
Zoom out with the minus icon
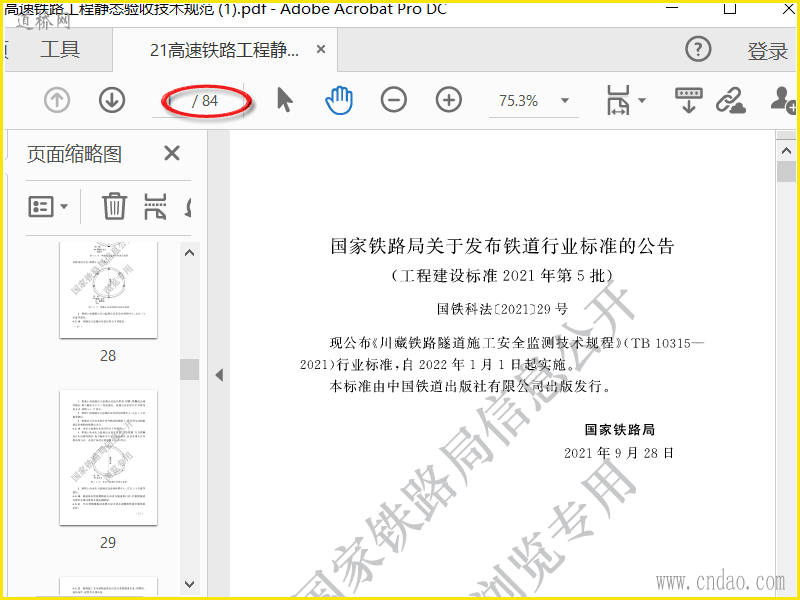pyautogui.click(x=394, y=99)
